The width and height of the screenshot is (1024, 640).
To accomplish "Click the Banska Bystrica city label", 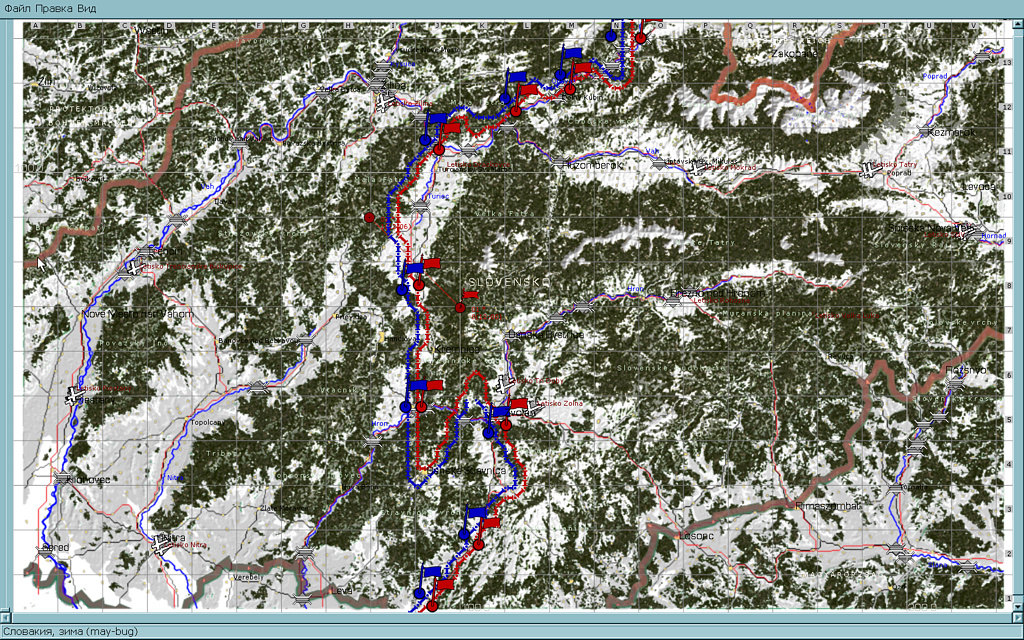I will tap(546, 334).
